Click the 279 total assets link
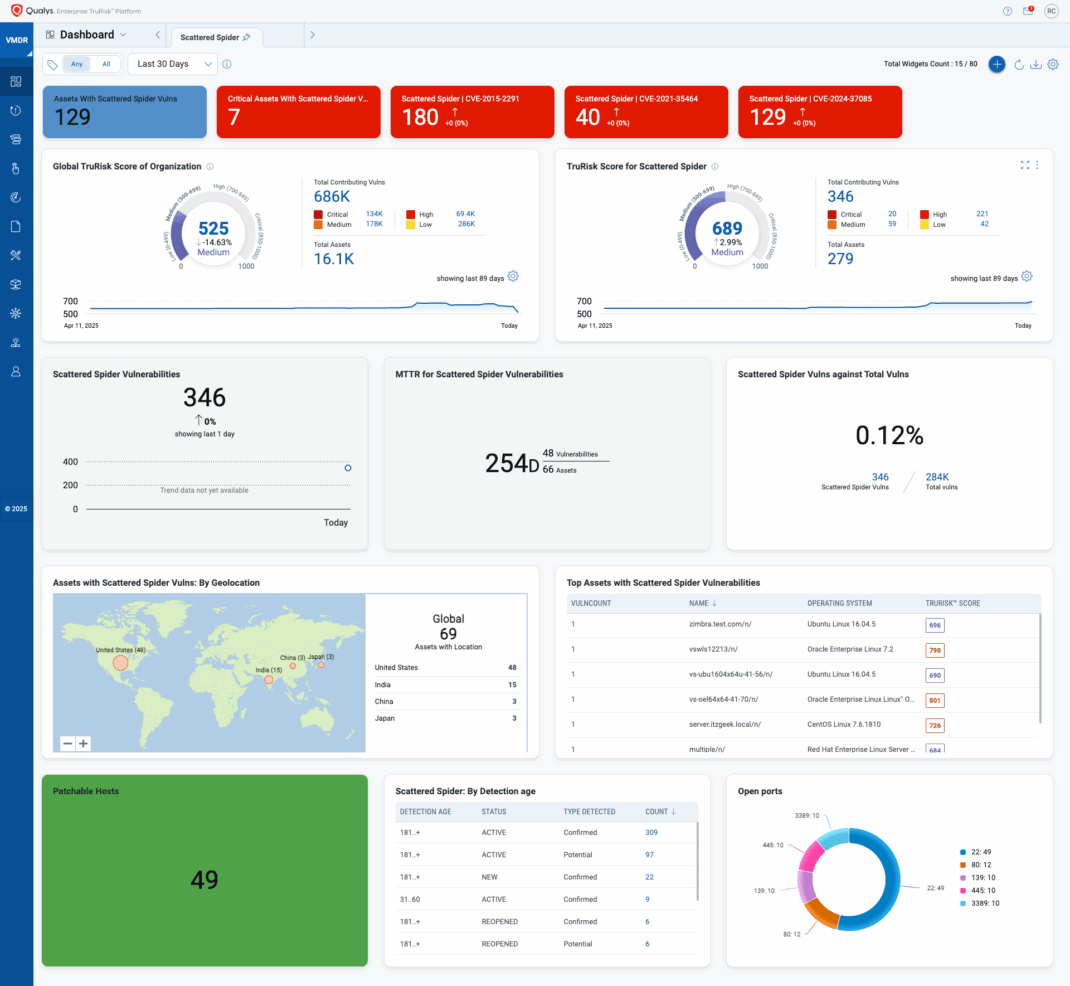 [840, 259]
